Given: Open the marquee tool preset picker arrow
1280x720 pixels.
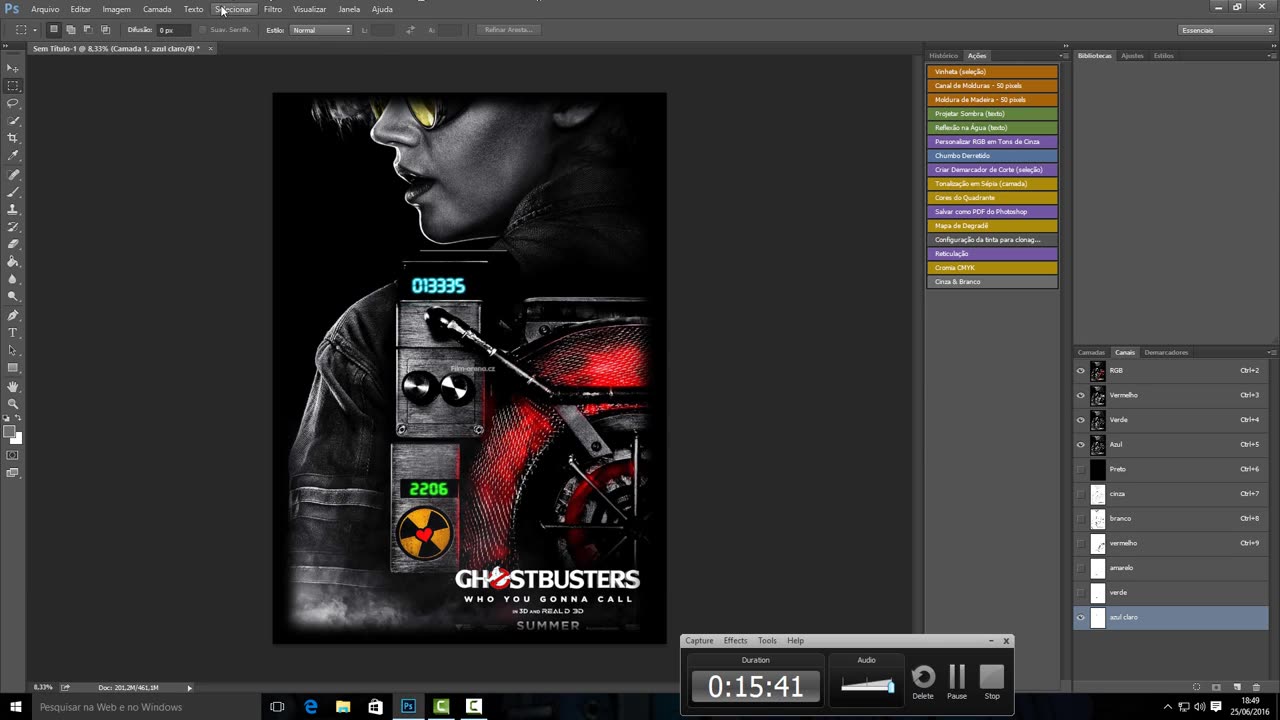Looking at the screenshot, I should click(35, 30).
